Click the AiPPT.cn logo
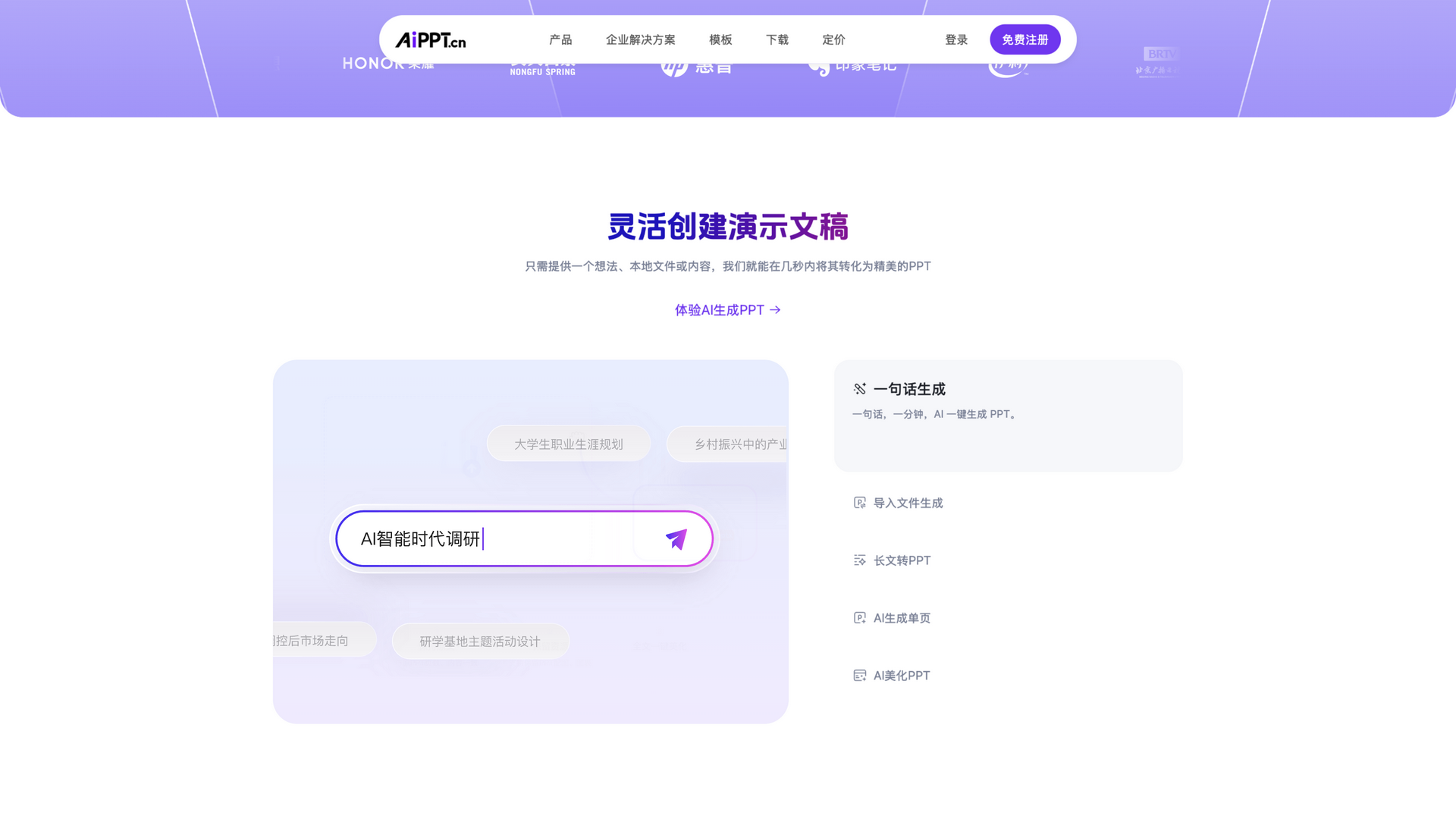Screen dimensions: 1456x819 430,39
